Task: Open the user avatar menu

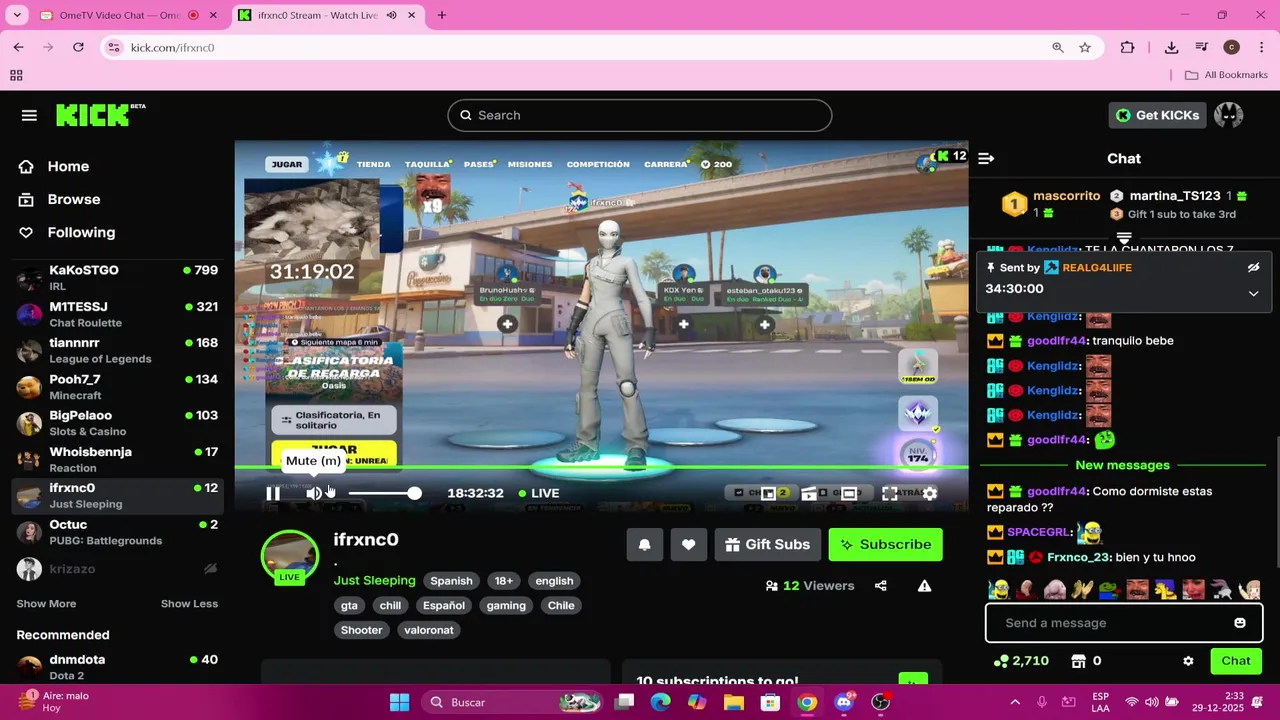Action: (1228, 115)
